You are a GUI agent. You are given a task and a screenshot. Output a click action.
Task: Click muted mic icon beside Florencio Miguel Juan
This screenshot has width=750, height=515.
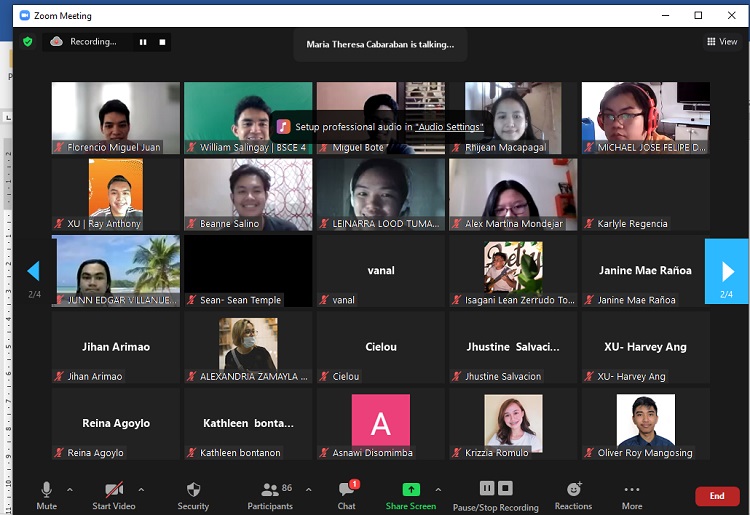tap(59, 147)
